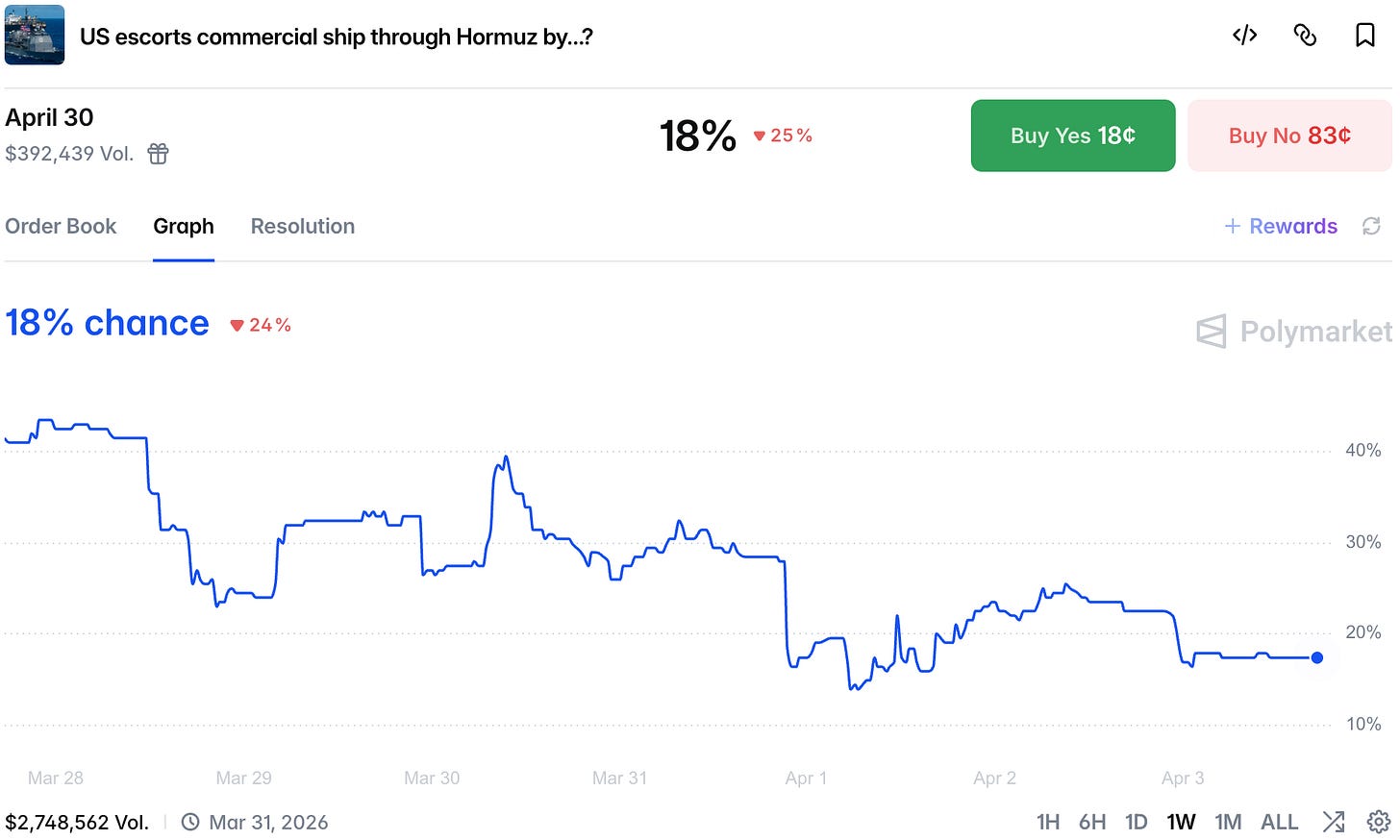
Task: Open the Order Book tab
Action: click(61, 226)
